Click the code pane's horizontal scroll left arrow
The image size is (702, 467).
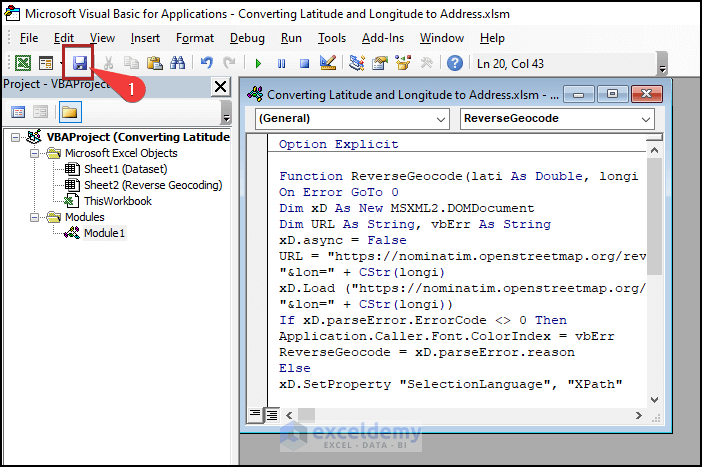(289, 416)
